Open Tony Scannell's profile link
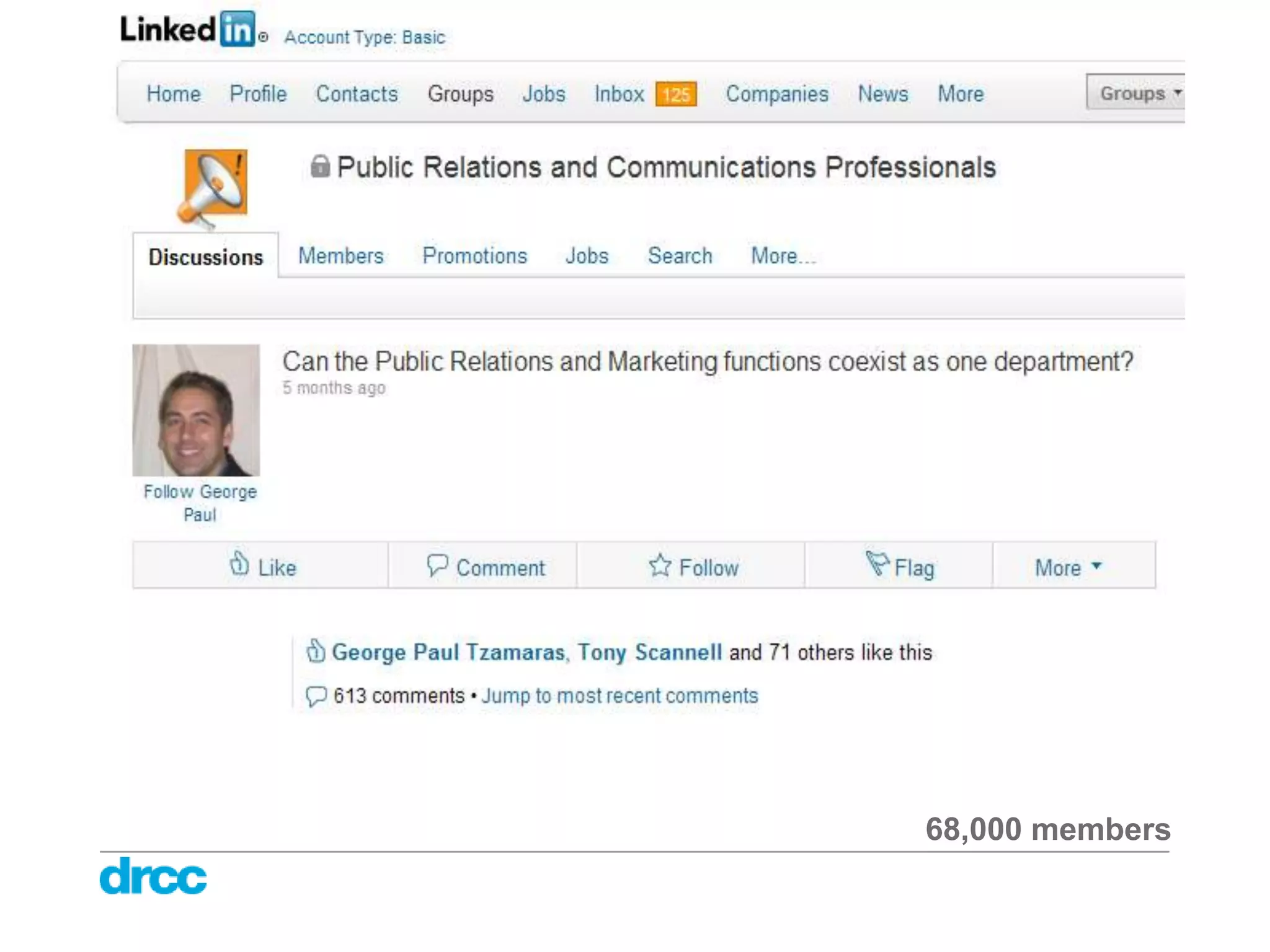 pos(649,653)
